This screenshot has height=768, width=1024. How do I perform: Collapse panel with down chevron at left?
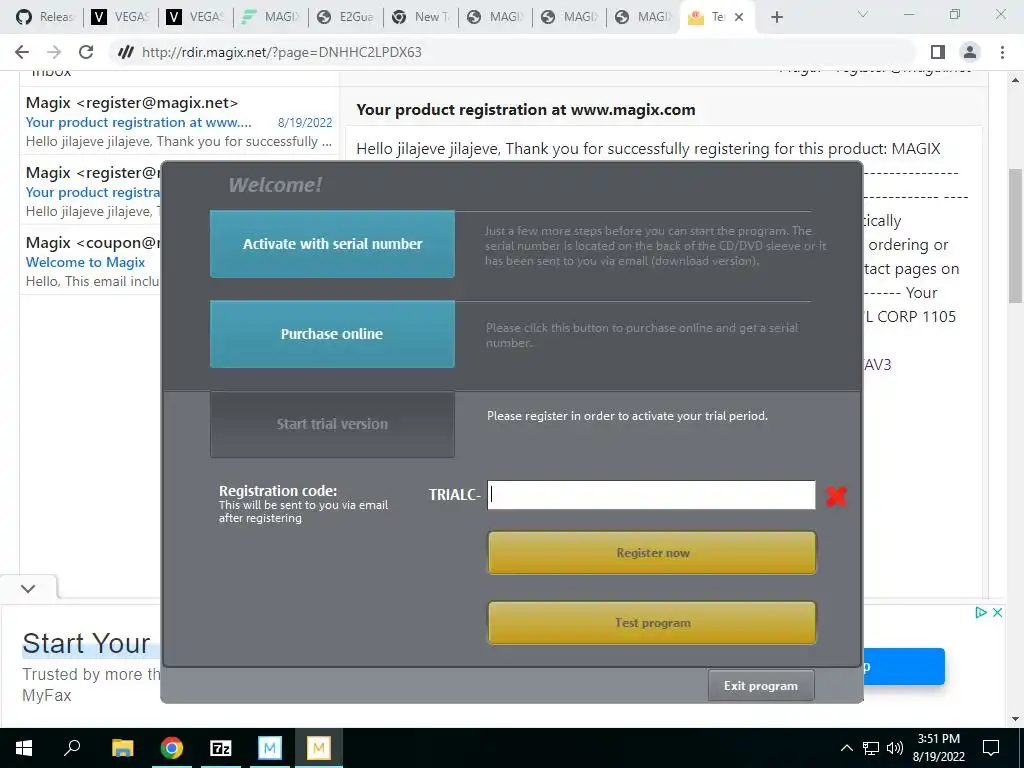pyautogui.click(x=28, y=588)
